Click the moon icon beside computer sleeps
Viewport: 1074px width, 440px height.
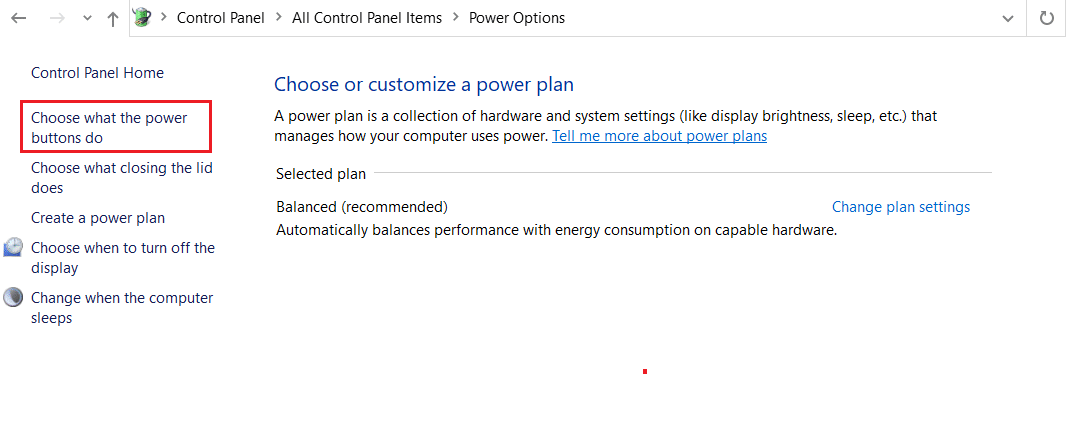click(13, 298)
